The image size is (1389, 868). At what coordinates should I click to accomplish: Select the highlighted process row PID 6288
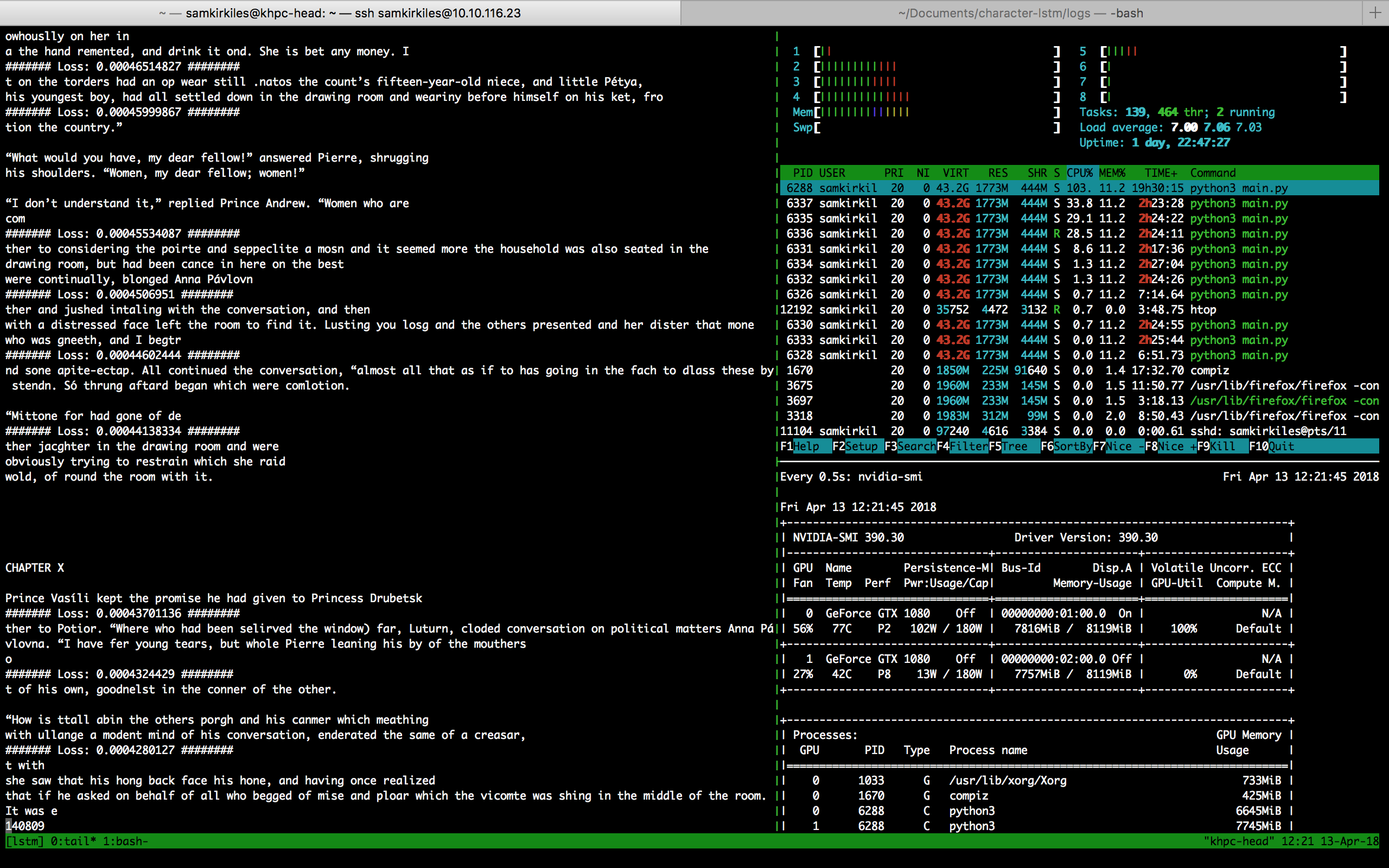point(1080,188)
